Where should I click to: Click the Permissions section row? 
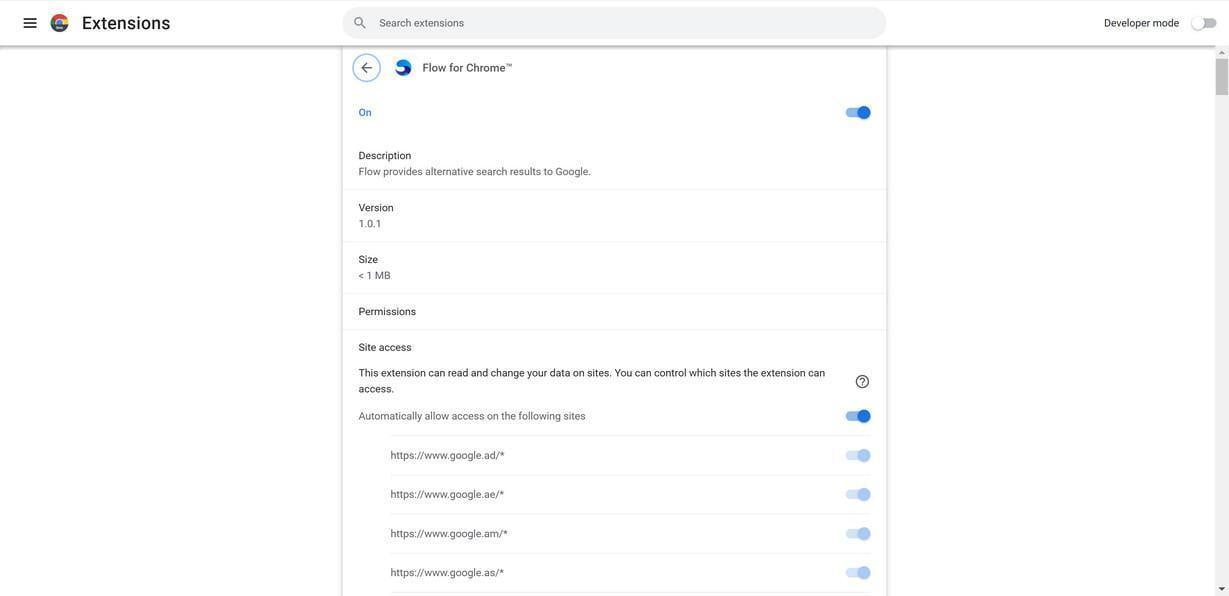(x=613, y=312)
